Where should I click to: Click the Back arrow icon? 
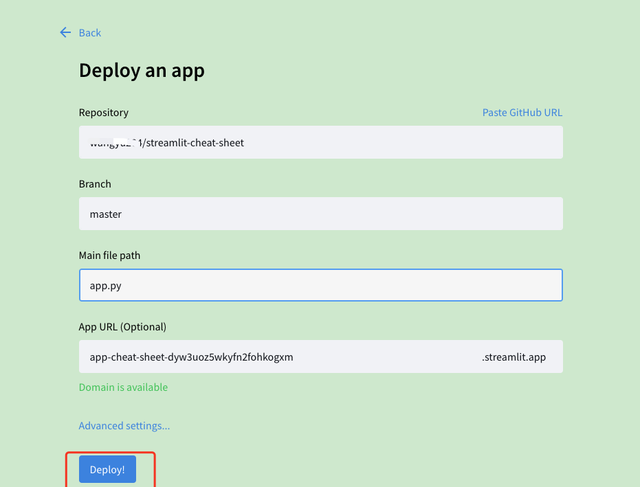(x=66, y=32)
